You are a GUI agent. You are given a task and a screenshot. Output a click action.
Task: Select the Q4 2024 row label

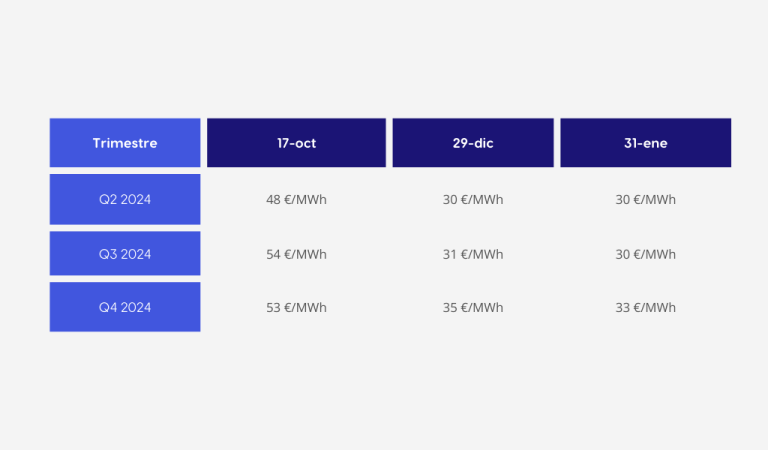(125, 307)
